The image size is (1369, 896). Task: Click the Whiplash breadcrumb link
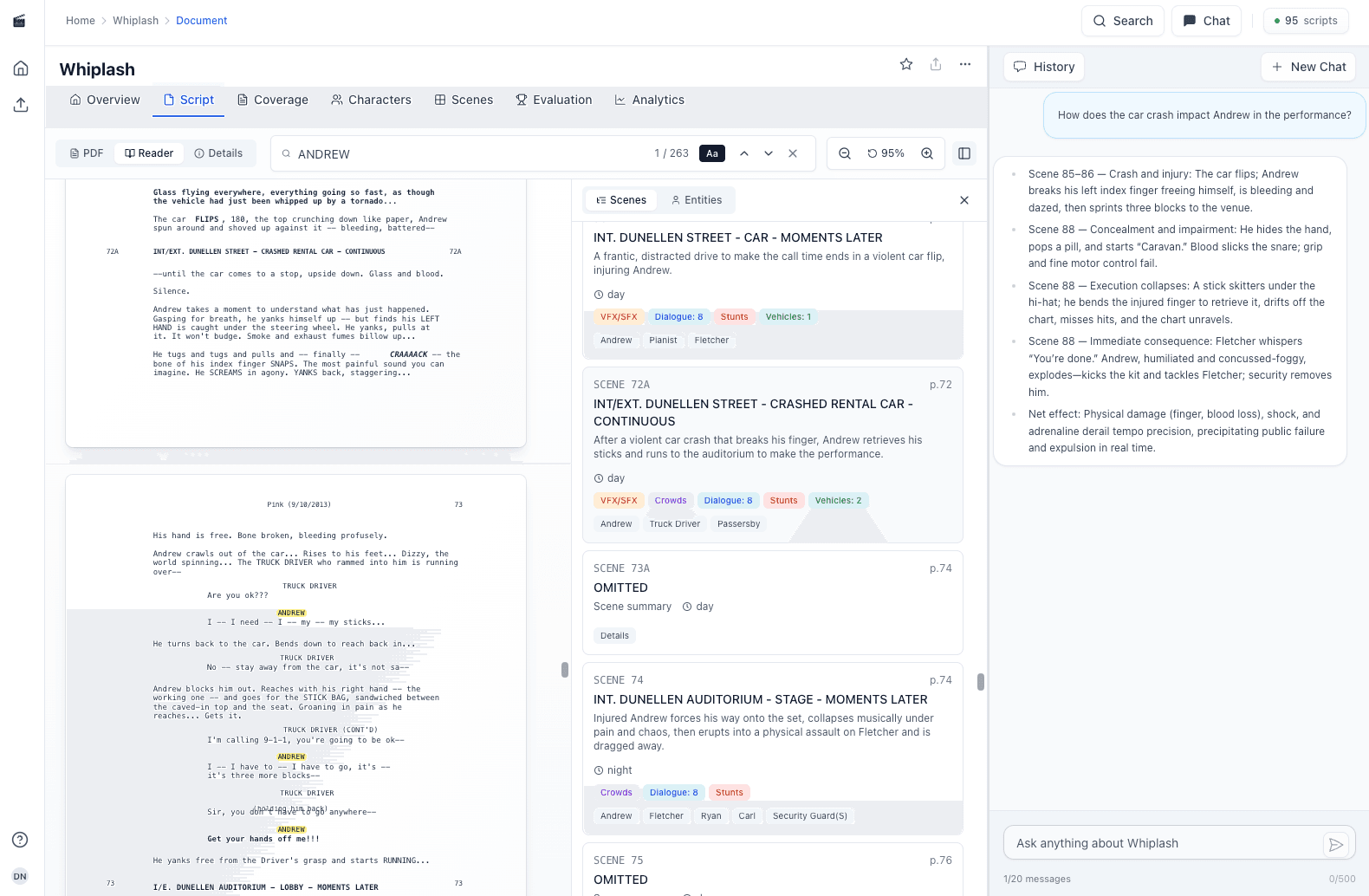[135, 21]
